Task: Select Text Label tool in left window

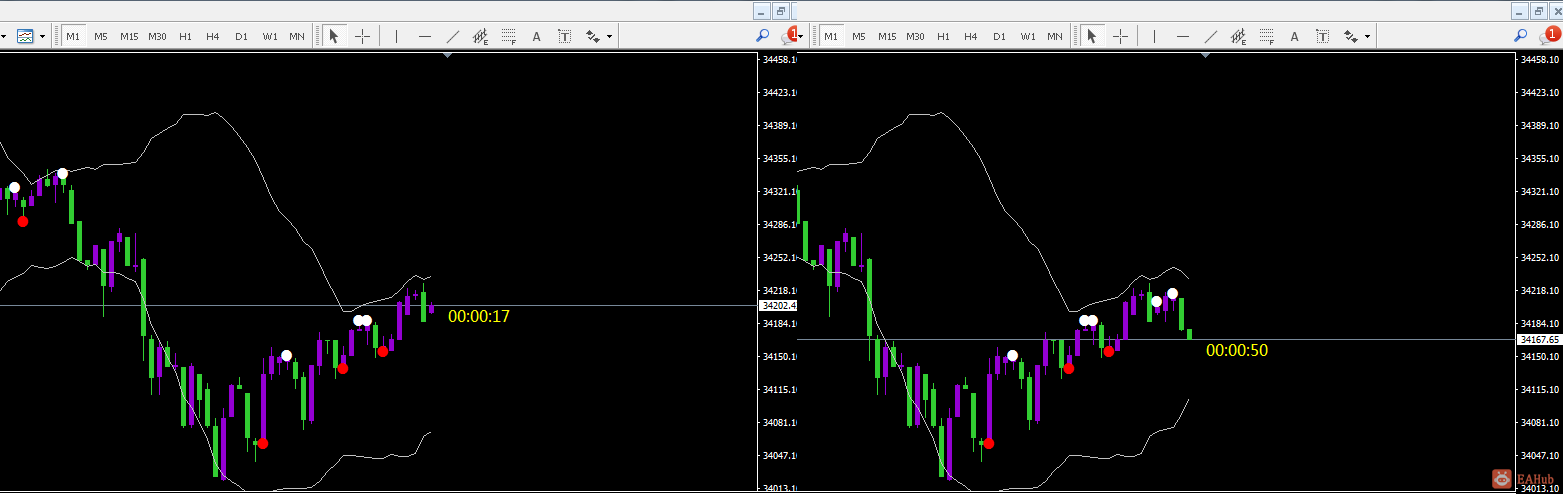Action: (x=564, y=36)
